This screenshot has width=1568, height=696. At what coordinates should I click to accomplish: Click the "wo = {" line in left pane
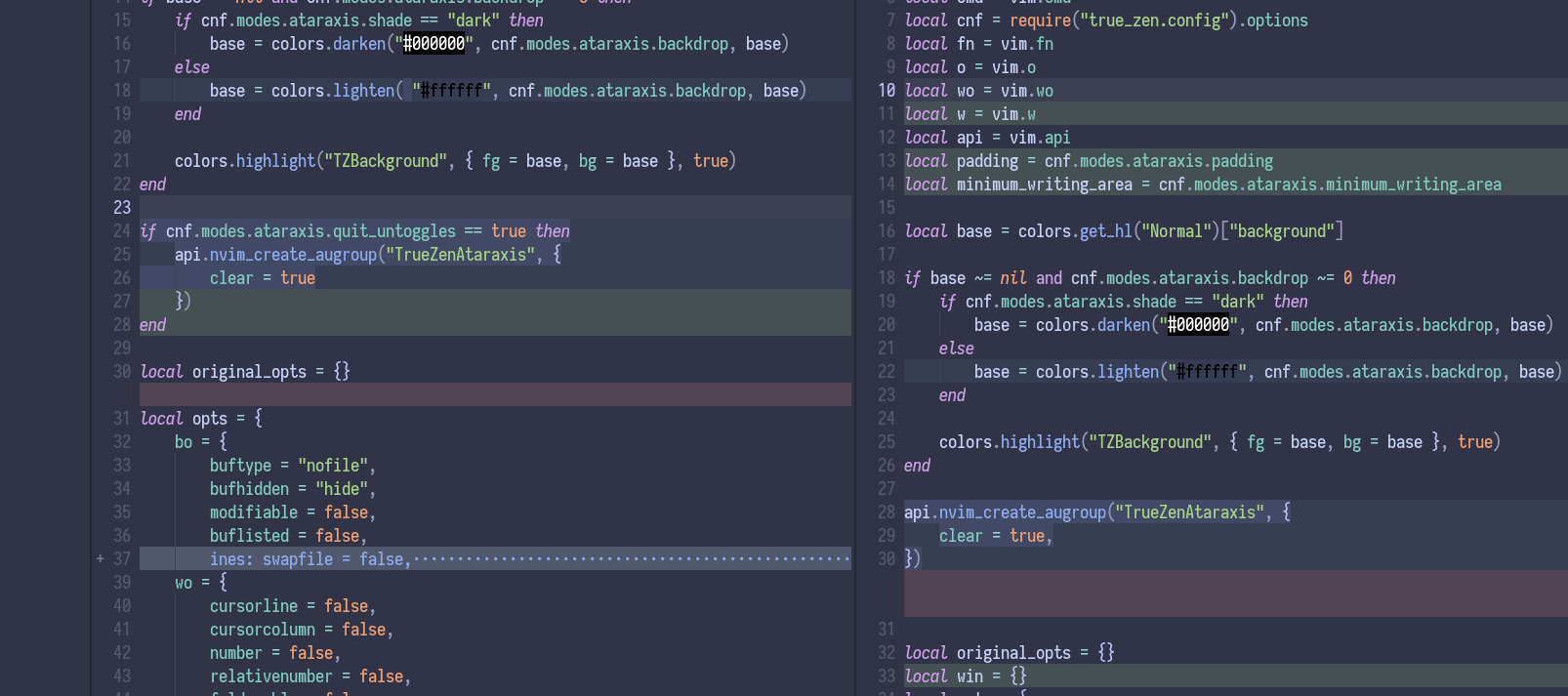tap(201, 583)
